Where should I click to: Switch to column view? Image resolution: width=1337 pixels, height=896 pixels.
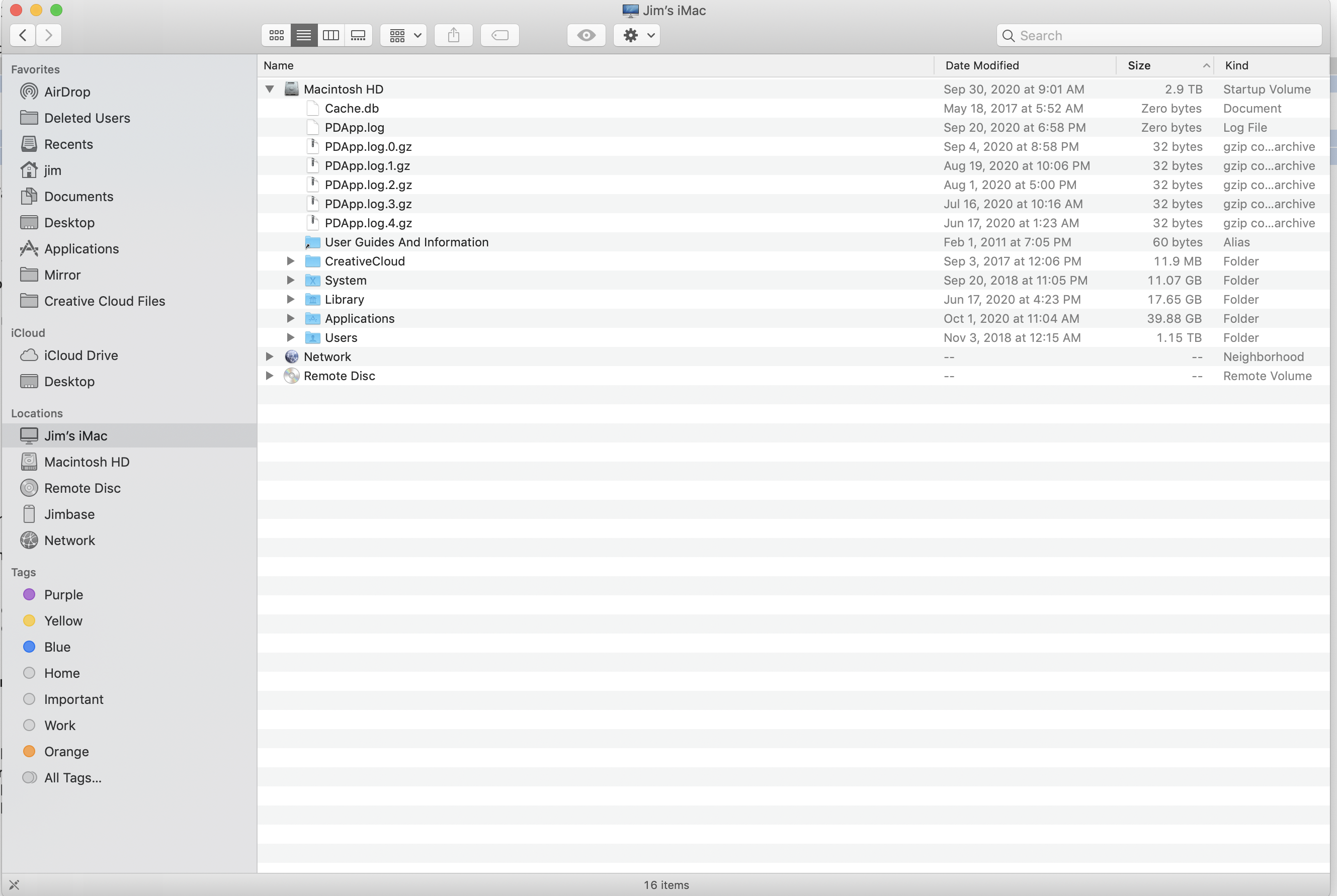tap(331, 35)
